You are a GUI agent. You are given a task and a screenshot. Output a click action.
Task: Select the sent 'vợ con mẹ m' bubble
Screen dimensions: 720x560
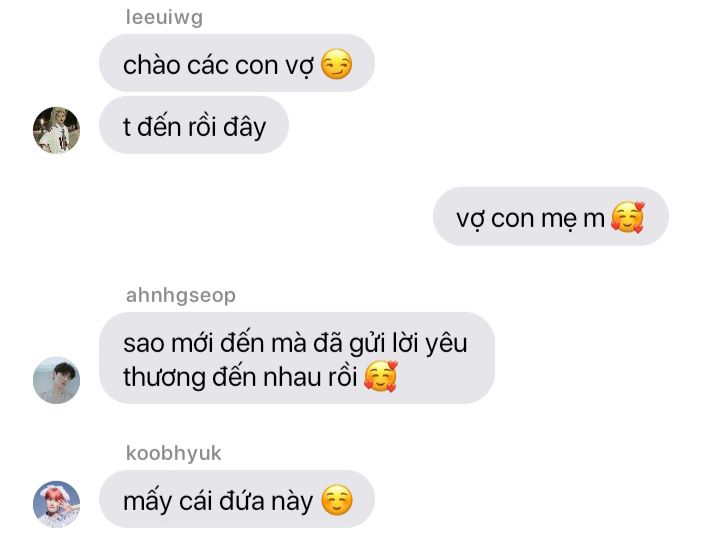click(x=551, y=216)
